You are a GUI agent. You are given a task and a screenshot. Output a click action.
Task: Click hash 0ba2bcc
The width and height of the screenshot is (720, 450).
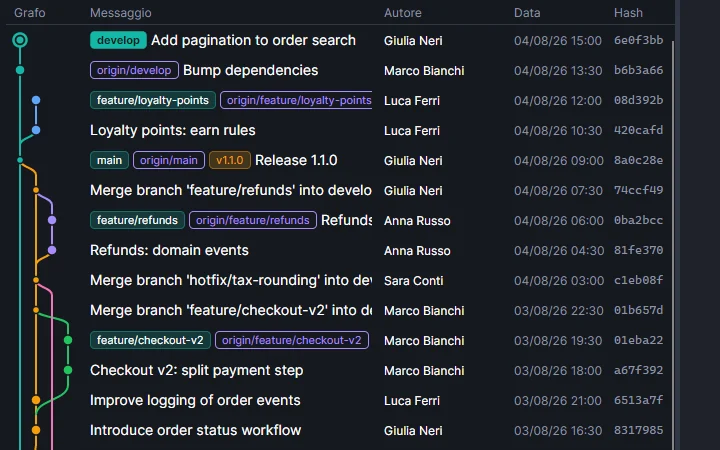(638, 220)
